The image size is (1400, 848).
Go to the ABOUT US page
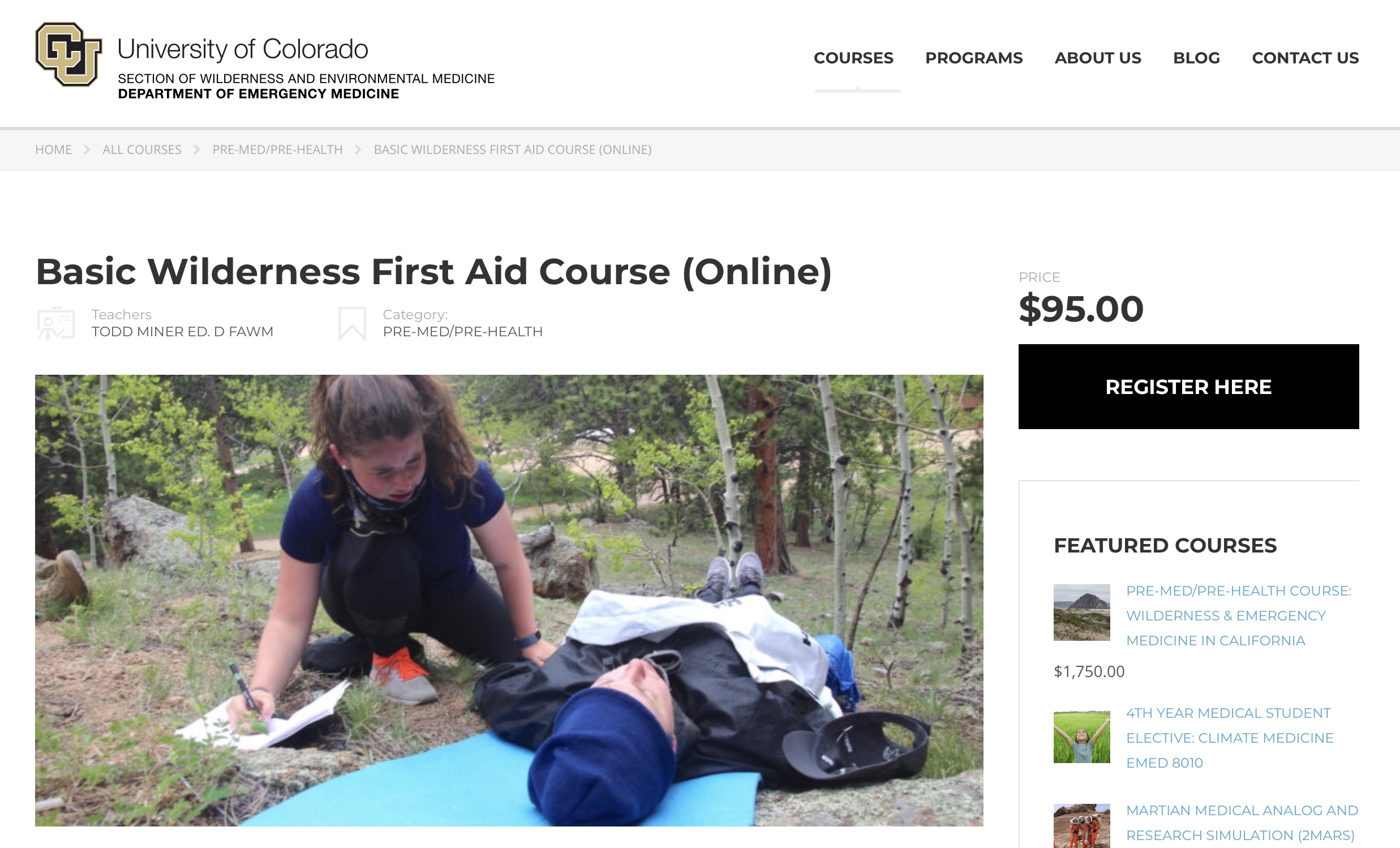pos(1098,58)
